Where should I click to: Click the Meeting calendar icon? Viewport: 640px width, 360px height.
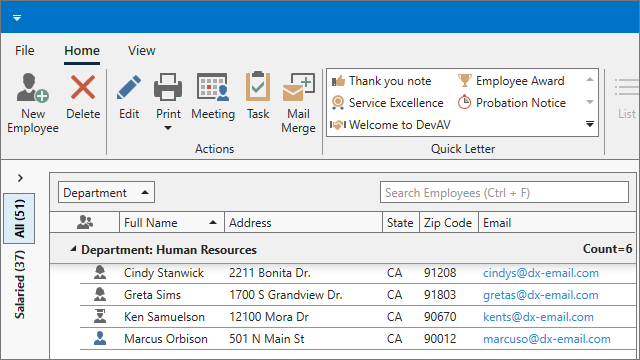click(x=213, y=87)
